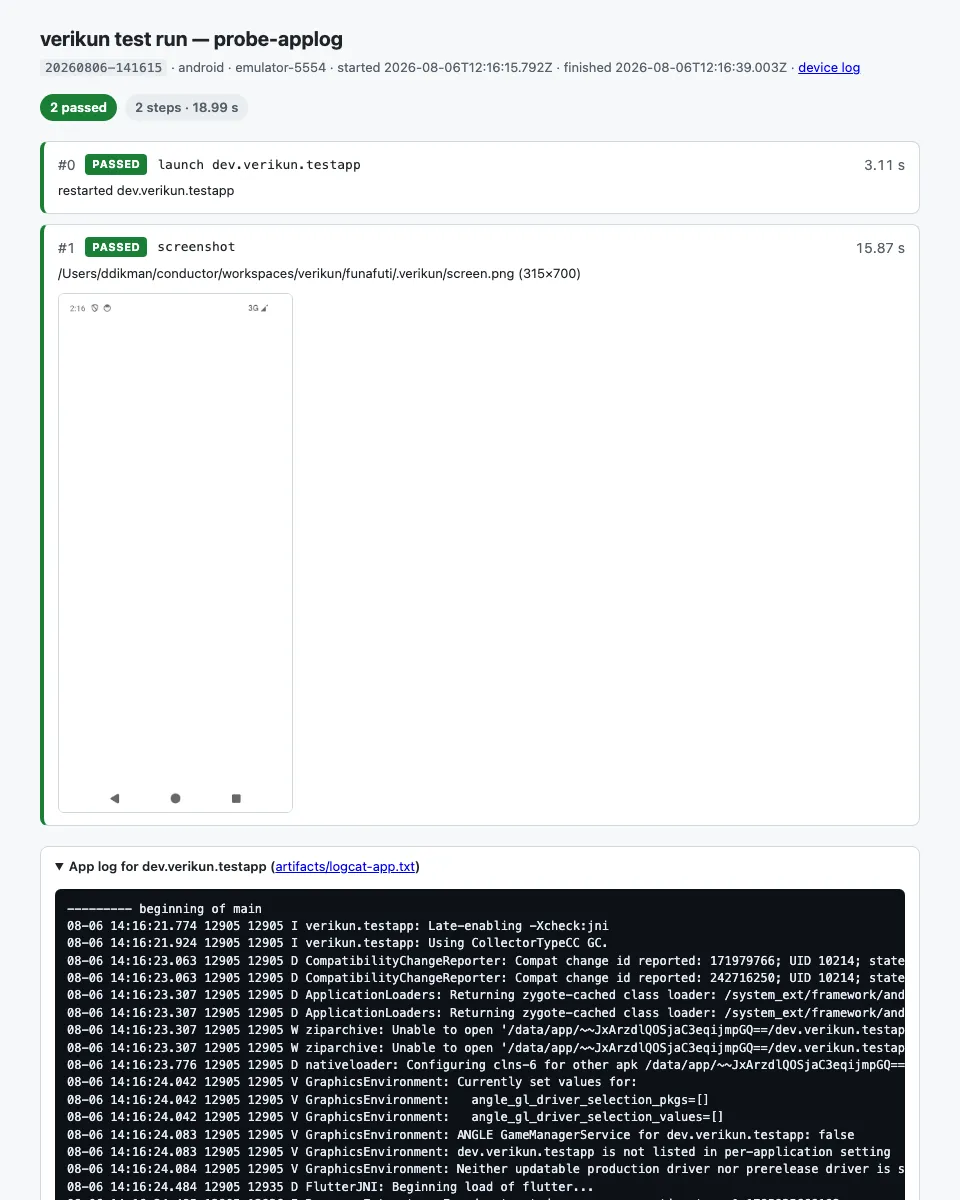960x1200 pixels.
Task: Click the screen.png file path text
Action: pyautogui.click(x=319, y=273)
